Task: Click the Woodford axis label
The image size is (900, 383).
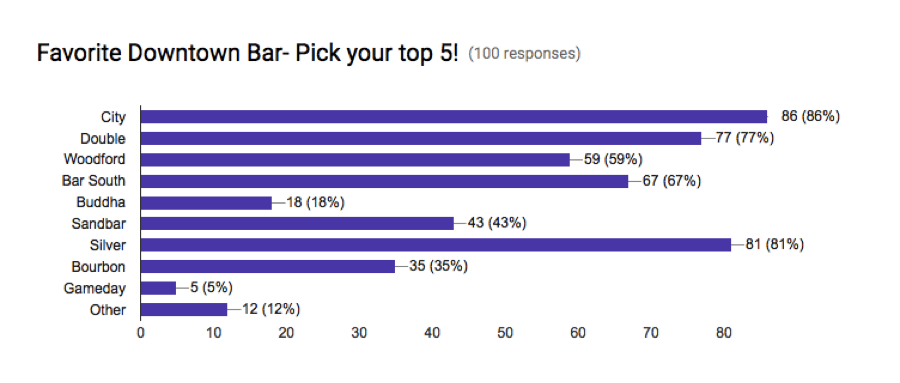Action: coord(95,159)
